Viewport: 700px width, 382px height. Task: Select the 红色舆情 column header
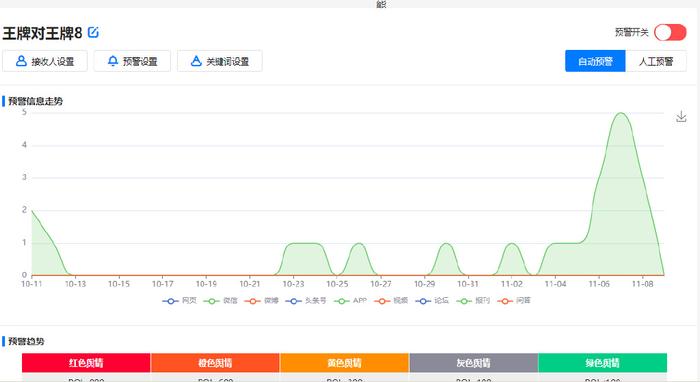coord(86,363)
